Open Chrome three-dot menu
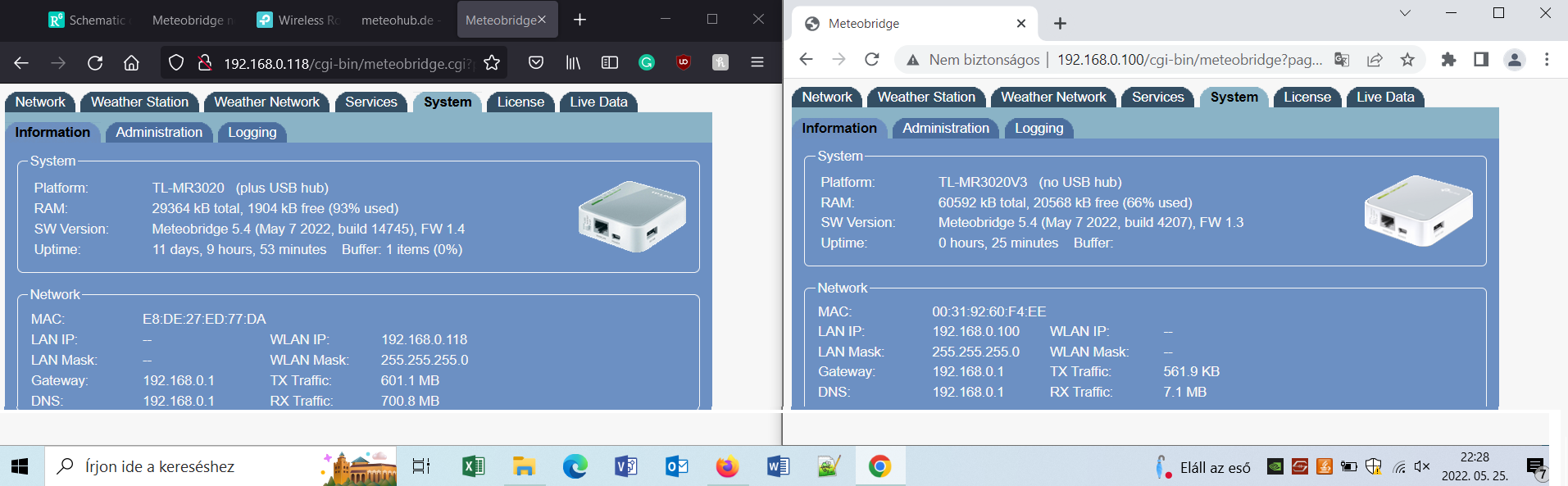This screenshot has width=1568, height=486. pyautogui.click(x=1547, y=59)
